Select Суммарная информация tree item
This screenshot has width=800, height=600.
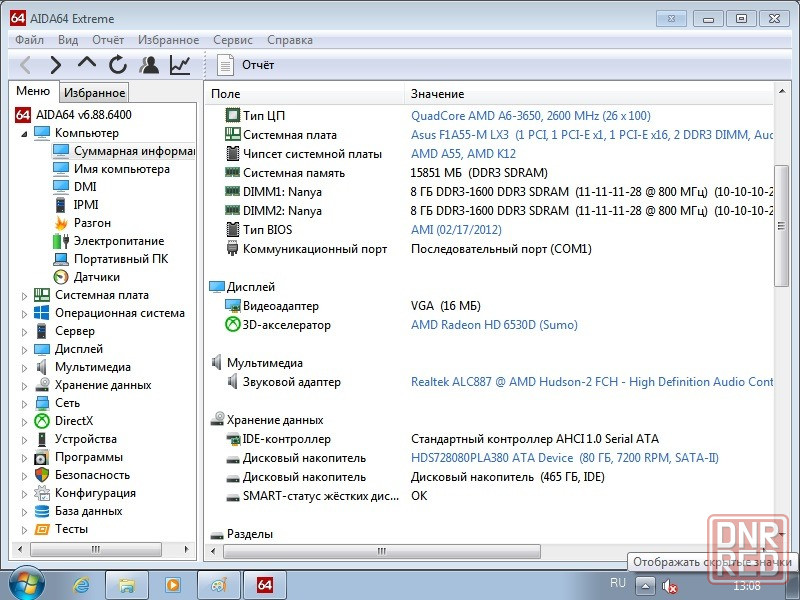coord(123,151)
